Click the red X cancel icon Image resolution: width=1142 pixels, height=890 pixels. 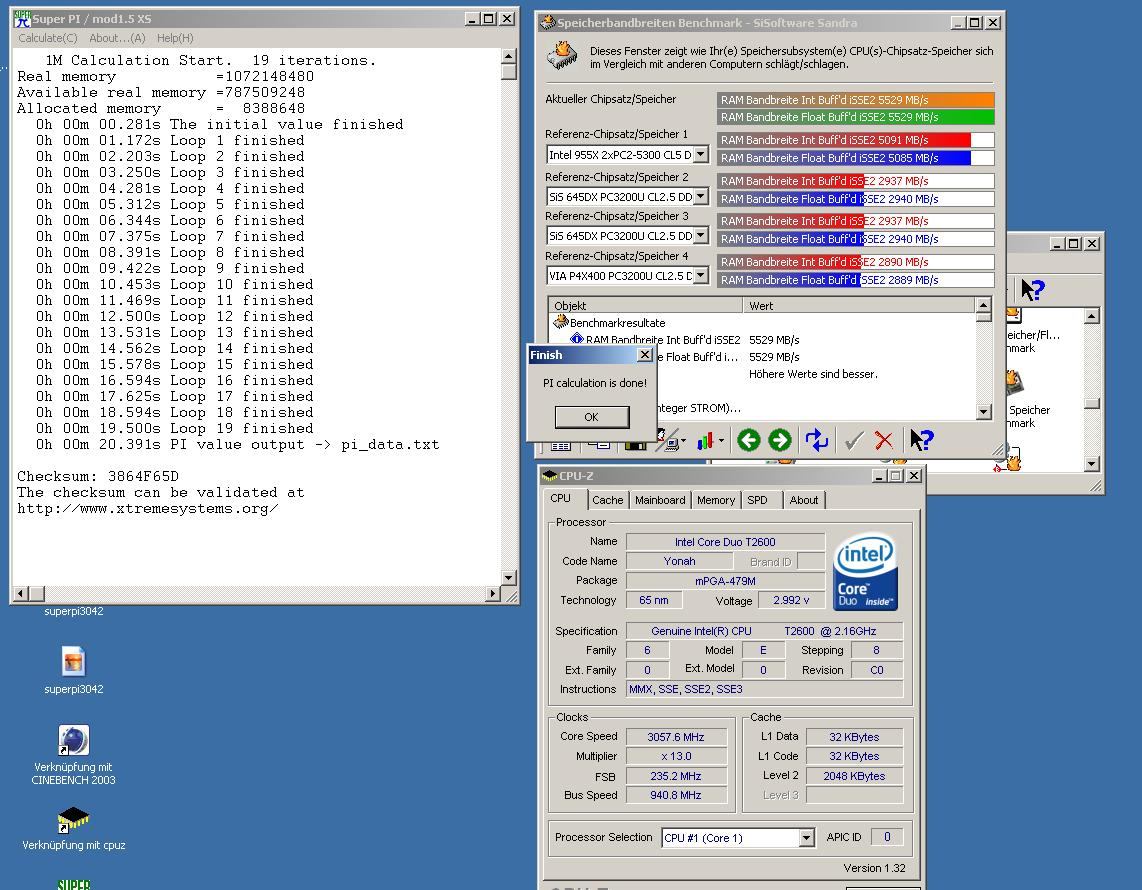click(883, 440)
